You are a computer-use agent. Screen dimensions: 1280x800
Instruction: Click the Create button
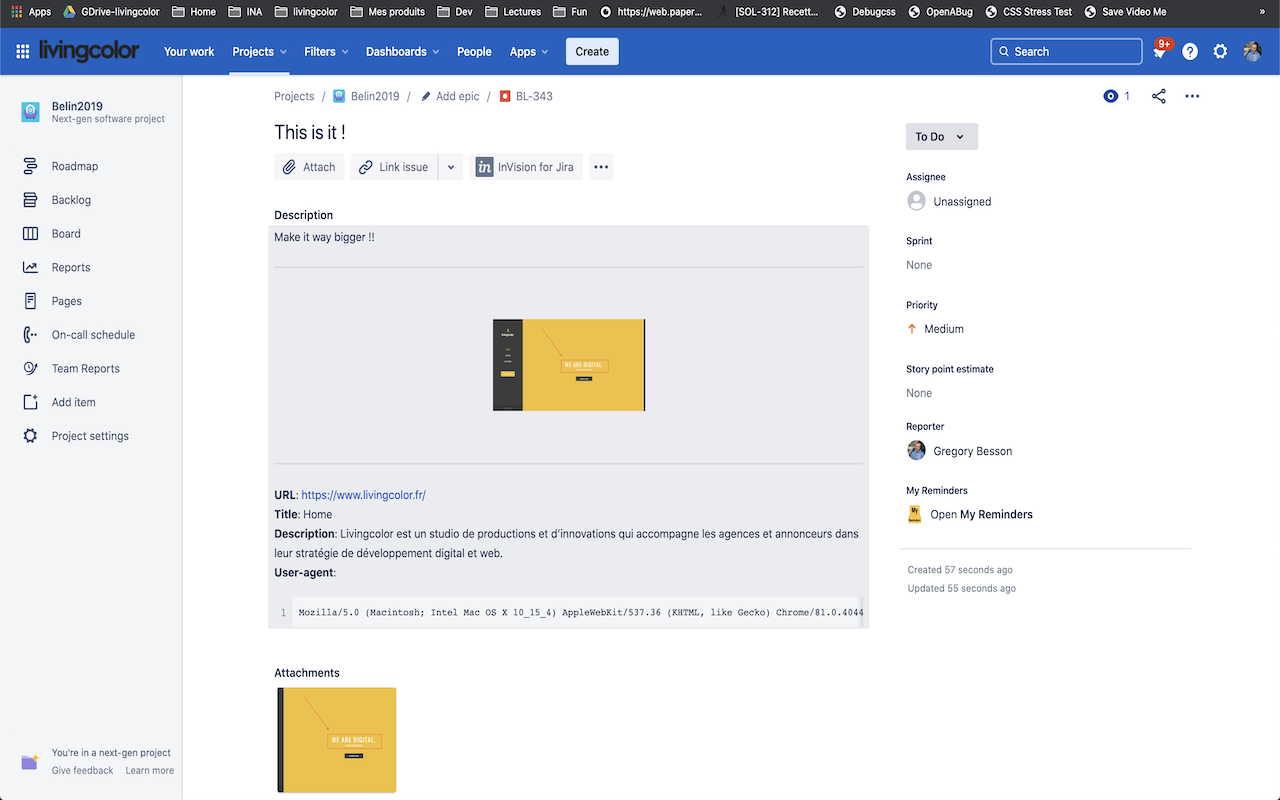[x=592, y=51]
